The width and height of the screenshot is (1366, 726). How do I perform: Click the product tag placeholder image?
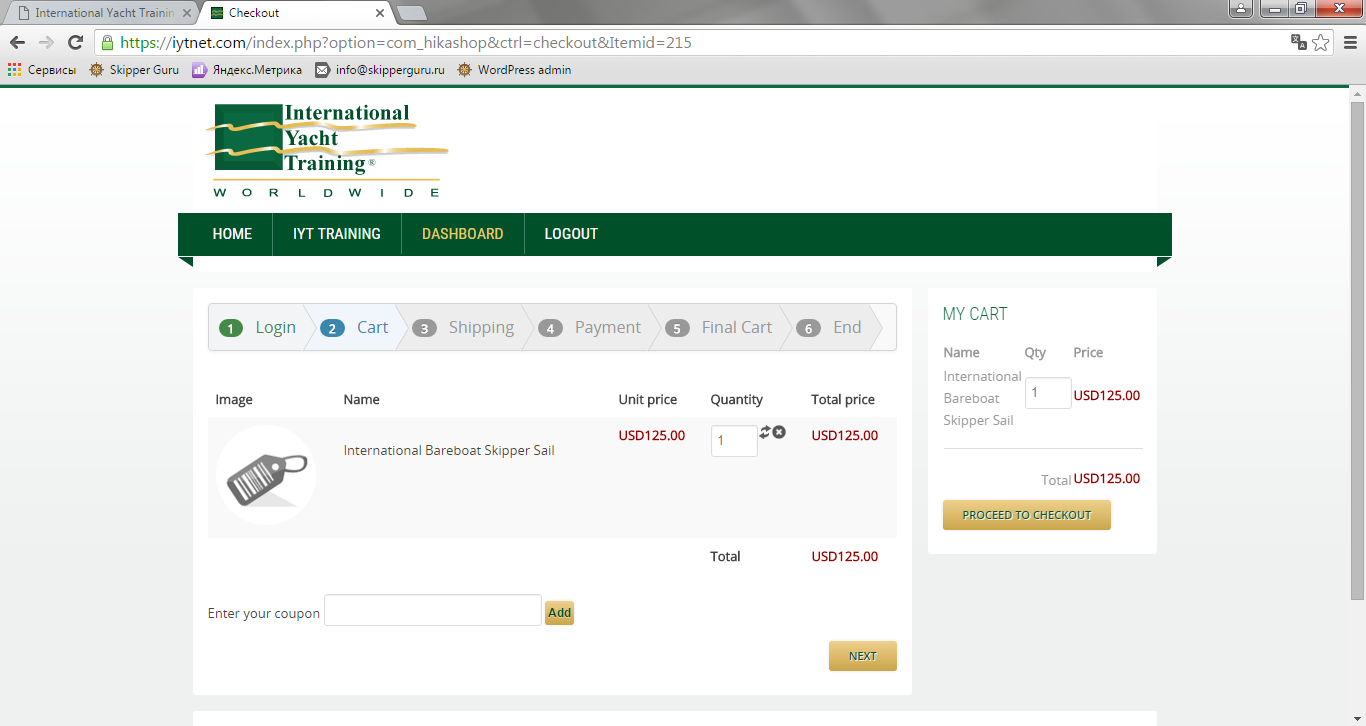click(266, 475)
